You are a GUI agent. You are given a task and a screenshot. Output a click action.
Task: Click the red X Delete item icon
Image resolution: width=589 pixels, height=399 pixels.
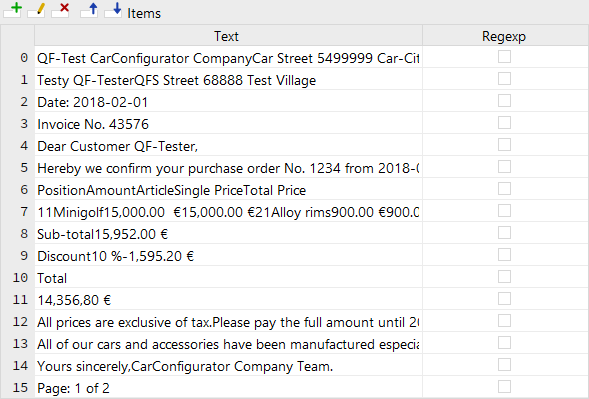60,10
